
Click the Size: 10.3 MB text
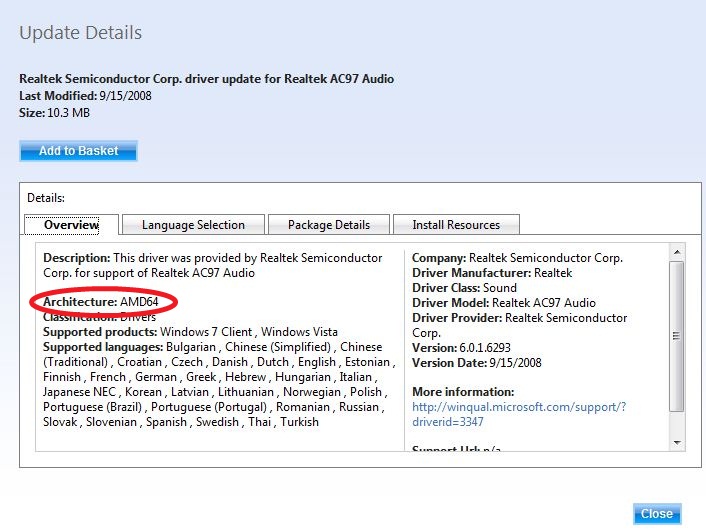(x=54, y=113)
